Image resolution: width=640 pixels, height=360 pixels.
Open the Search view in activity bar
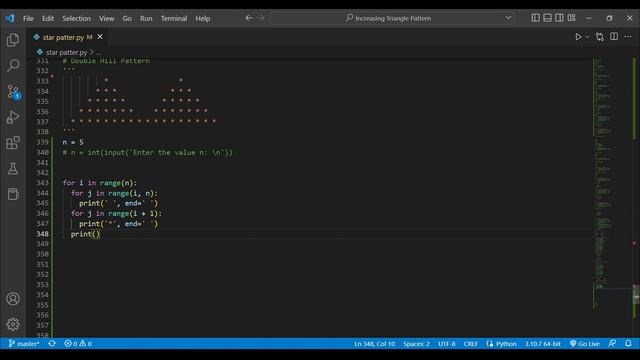pyautogui.click(x=13, y=65)
